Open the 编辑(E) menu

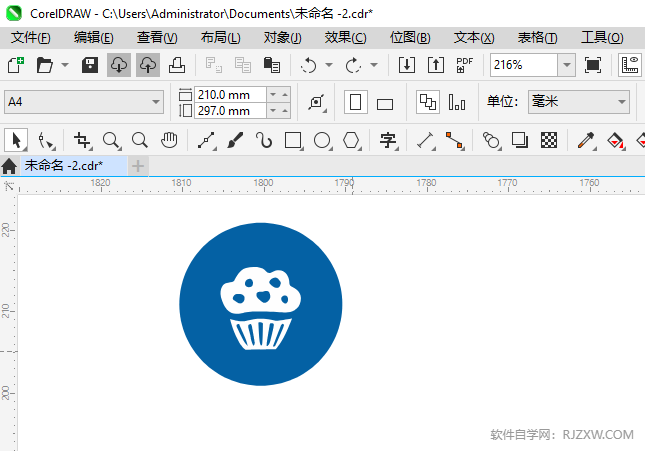pos(94,38)
